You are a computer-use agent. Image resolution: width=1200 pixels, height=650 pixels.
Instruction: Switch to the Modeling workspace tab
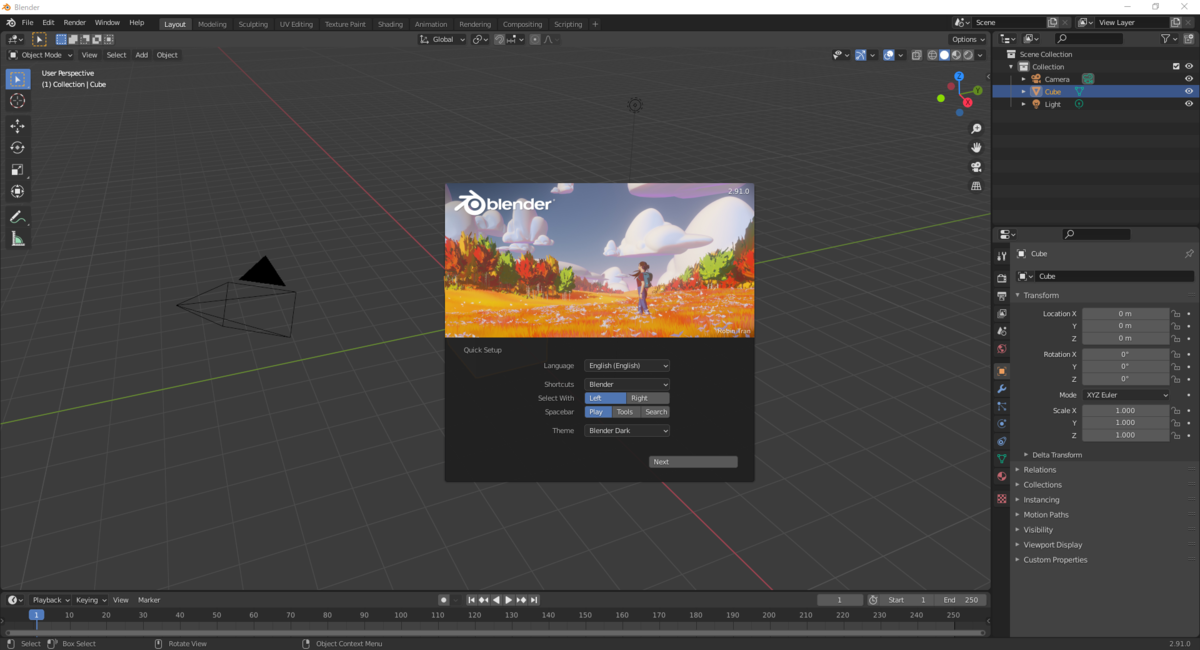(212, 24)
